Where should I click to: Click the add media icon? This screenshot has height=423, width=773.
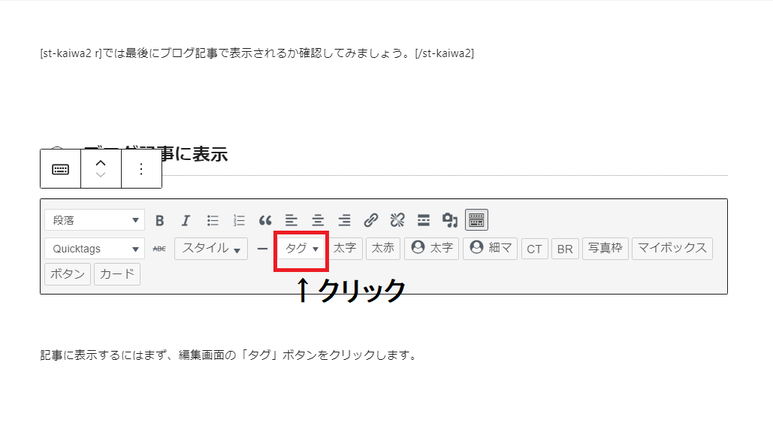450,220
